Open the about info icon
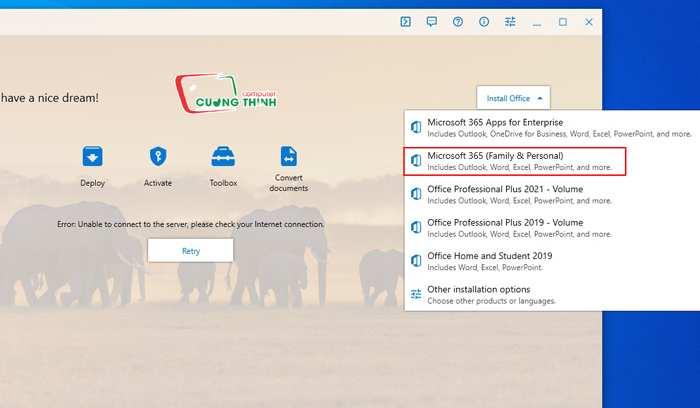700x408 pixels. tap(484, 22)
